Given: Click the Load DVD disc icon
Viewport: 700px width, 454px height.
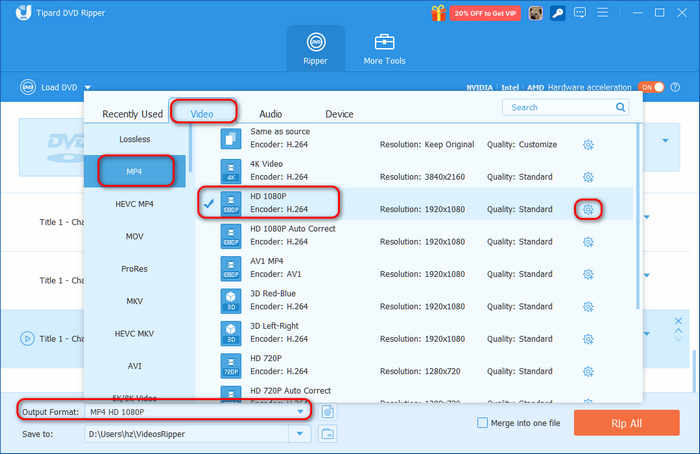Looking at the screenshot, I should click(x=28, y=87).
